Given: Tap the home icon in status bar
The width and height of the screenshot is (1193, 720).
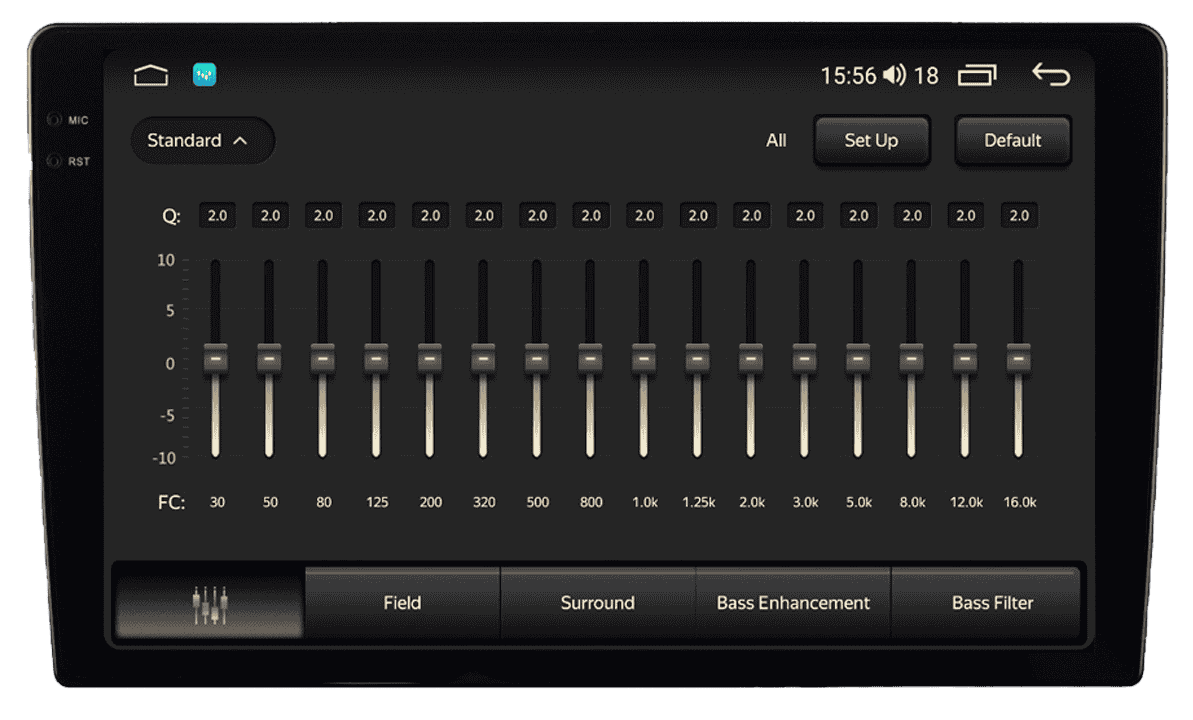Looking at the screenshot, I should (x=151, y=75).
